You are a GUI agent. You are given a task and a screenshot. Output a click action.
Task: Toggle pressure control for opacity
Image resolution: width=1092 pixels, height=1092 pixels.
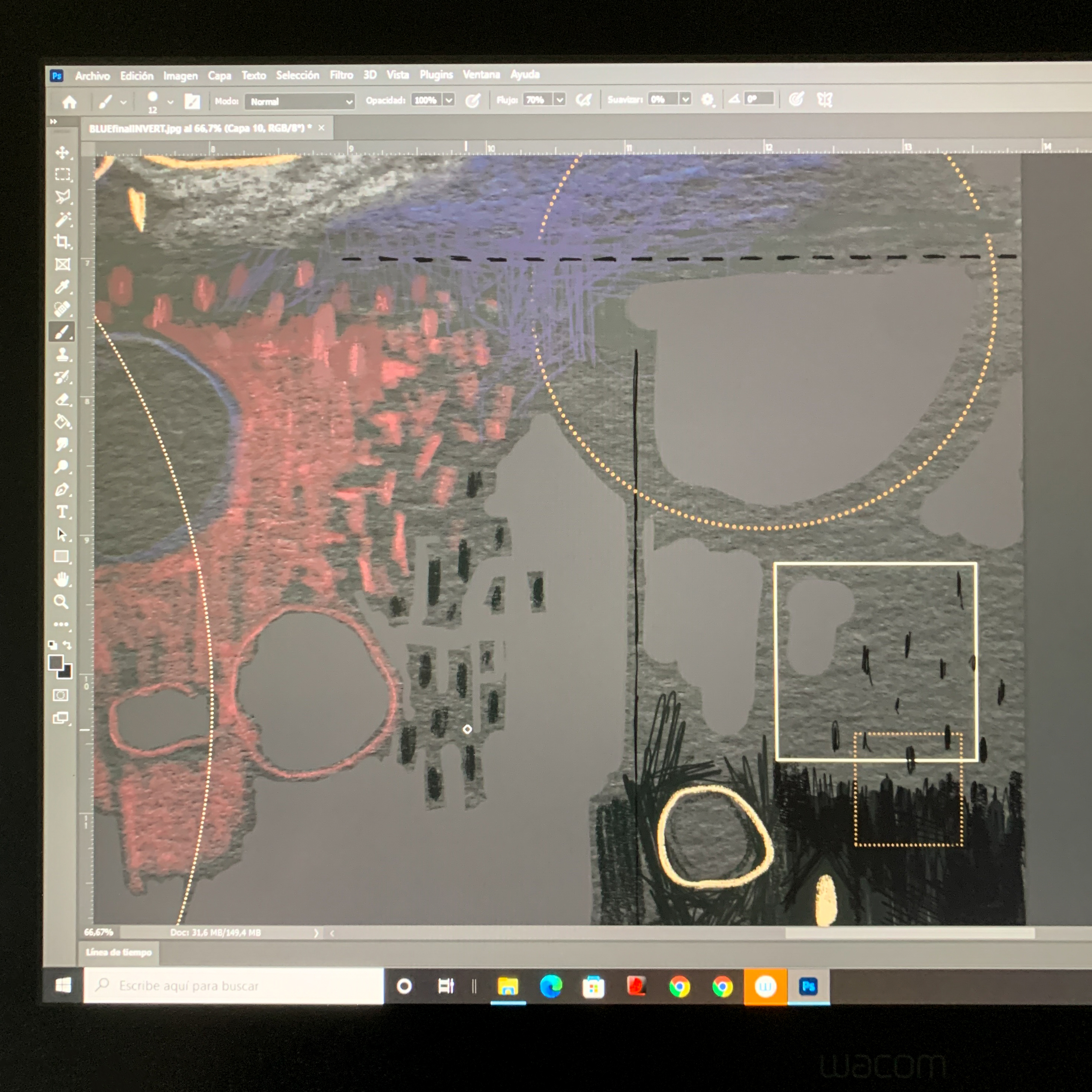point(472,101)
